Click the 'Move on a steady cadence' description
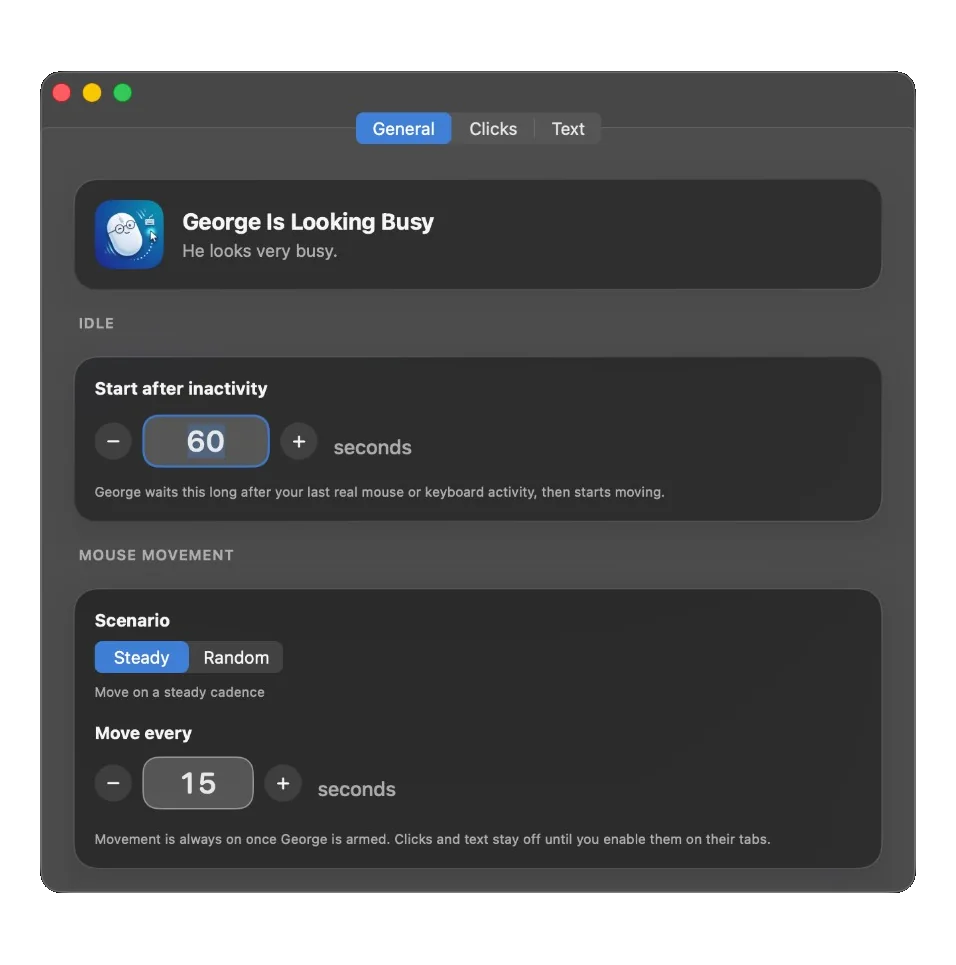956x965 pixels. 180,692
